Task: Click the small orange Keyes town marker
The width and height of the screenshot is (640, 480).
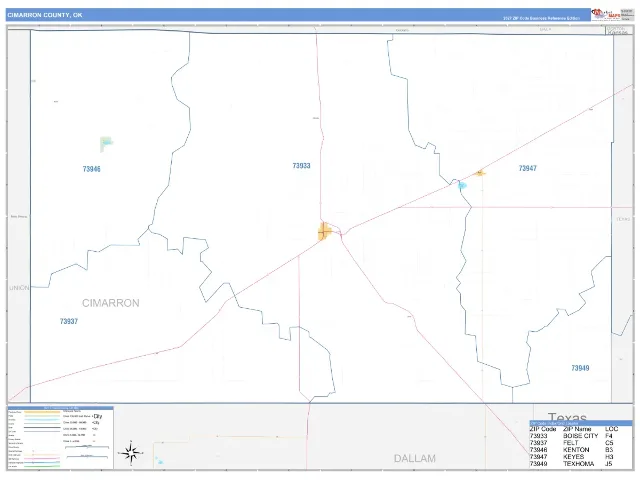Action: [x=480, y=173]
